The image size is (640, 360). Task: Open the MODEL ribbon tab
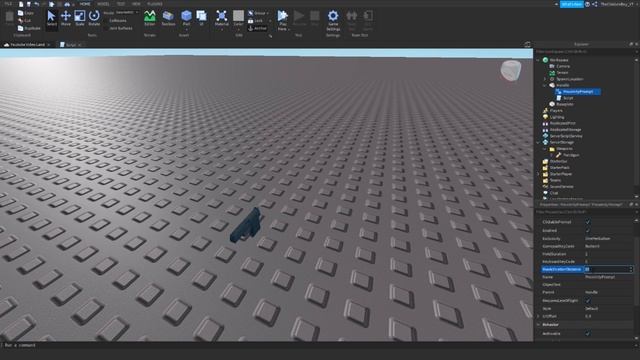click(x=103, y=4)
